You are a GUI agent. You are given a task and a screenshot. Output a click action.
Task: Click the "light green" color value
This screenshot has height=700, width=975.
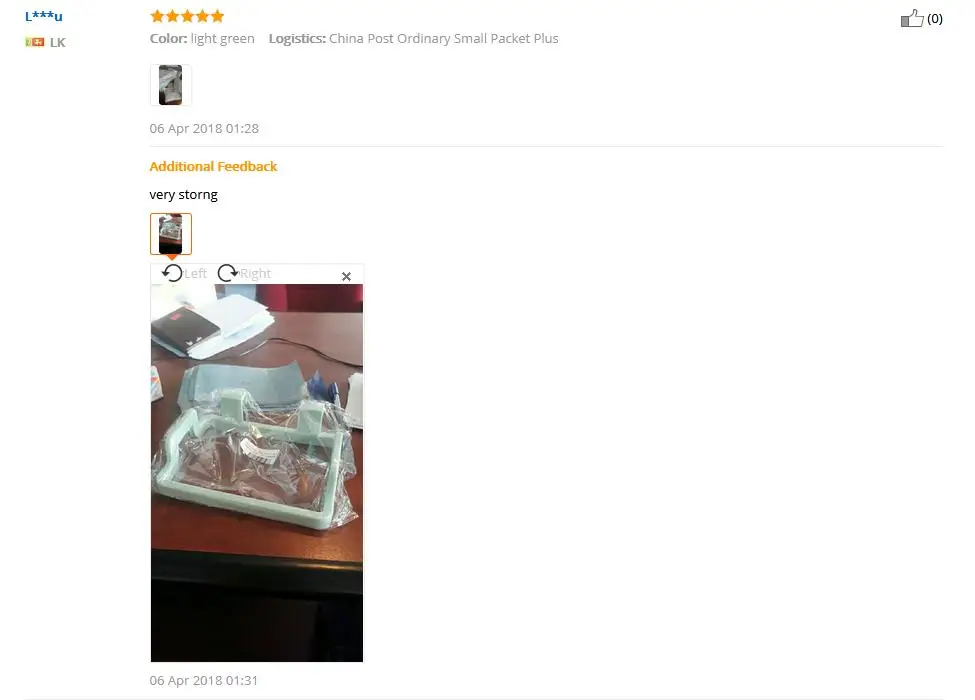pos(223,39)
